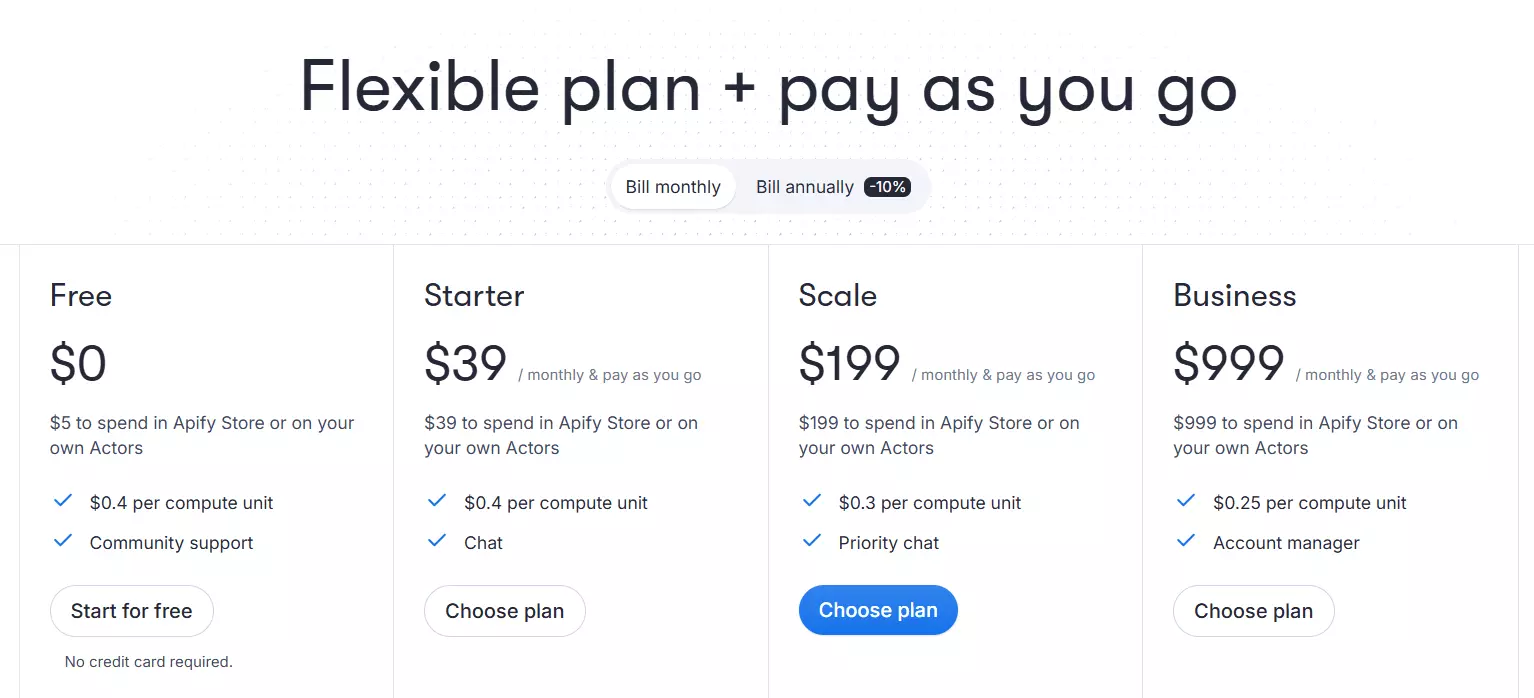Choose plan under the Starter tier

pos(504,611)
